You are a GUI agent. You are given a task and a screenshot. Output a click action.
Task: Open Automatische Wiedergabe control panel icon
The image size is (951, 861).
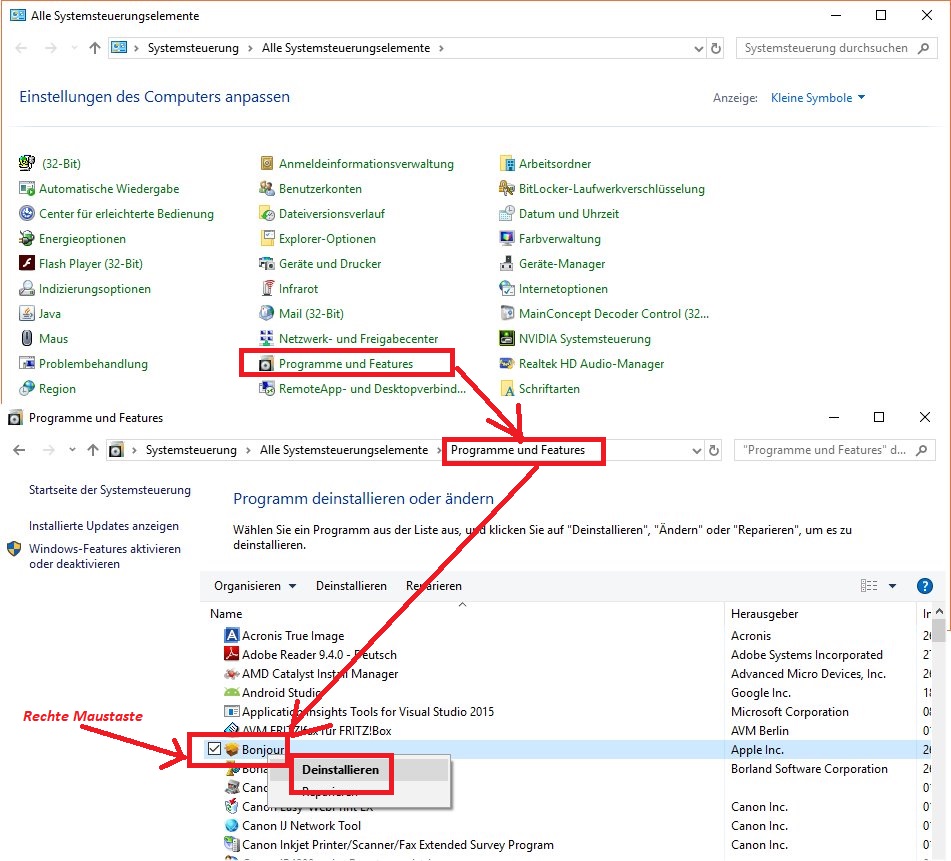tap(27, 189)
